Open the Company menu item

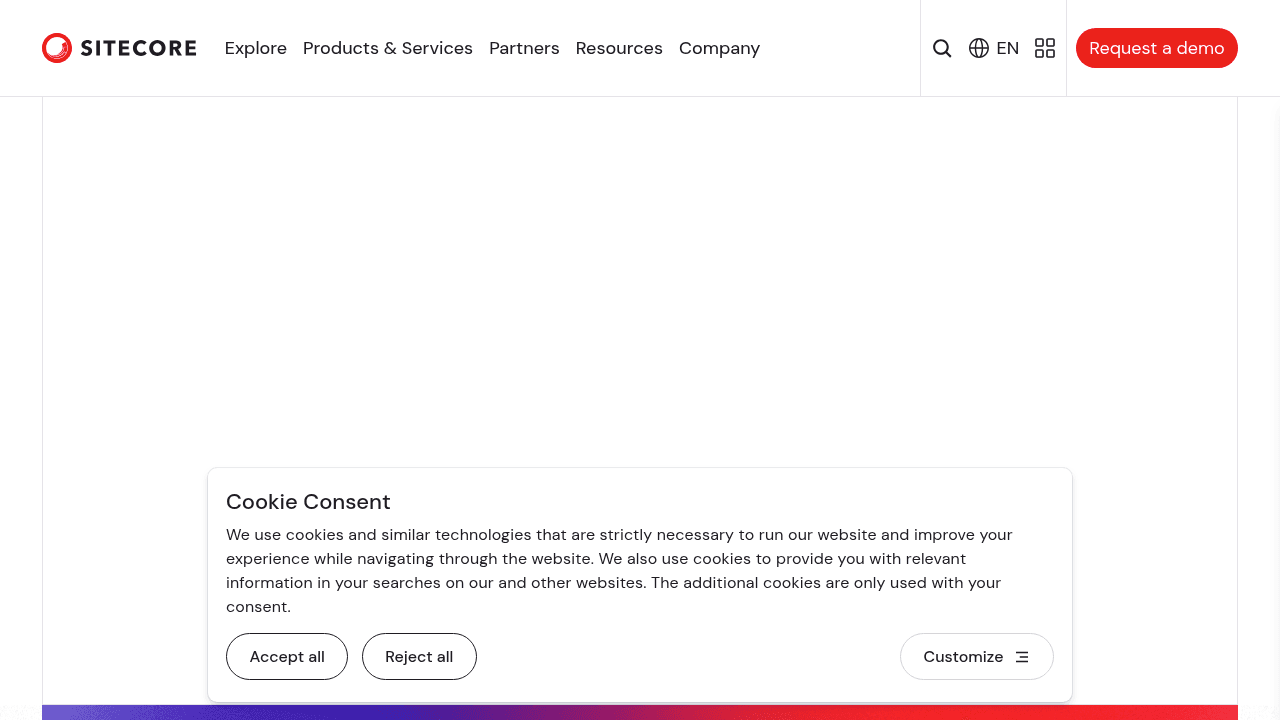(719, 47)
